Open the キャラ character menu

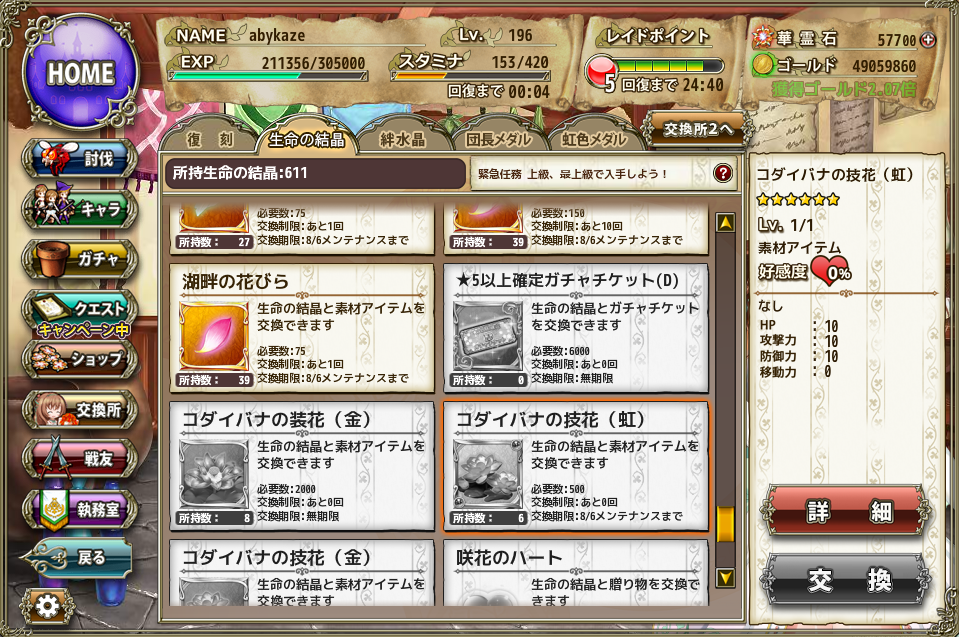[81, 208]
